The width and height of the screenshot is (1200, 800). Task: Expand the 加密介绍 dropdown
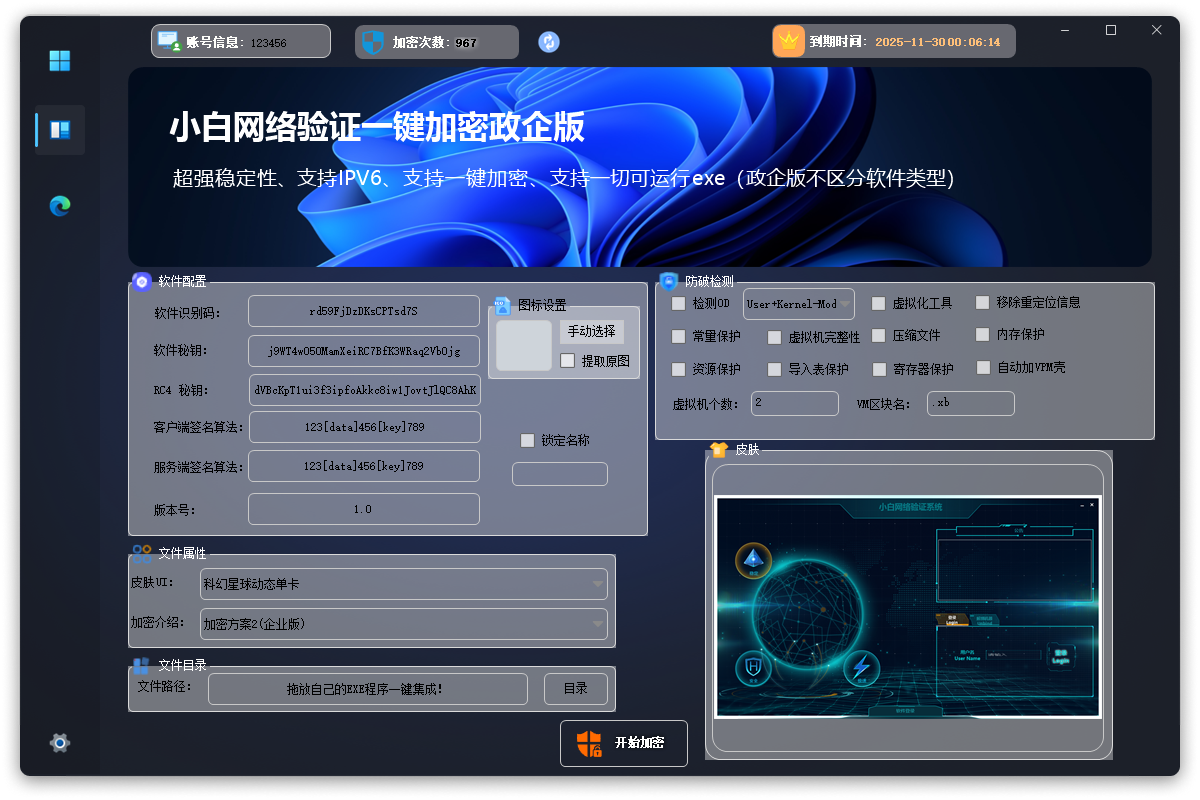404,623
